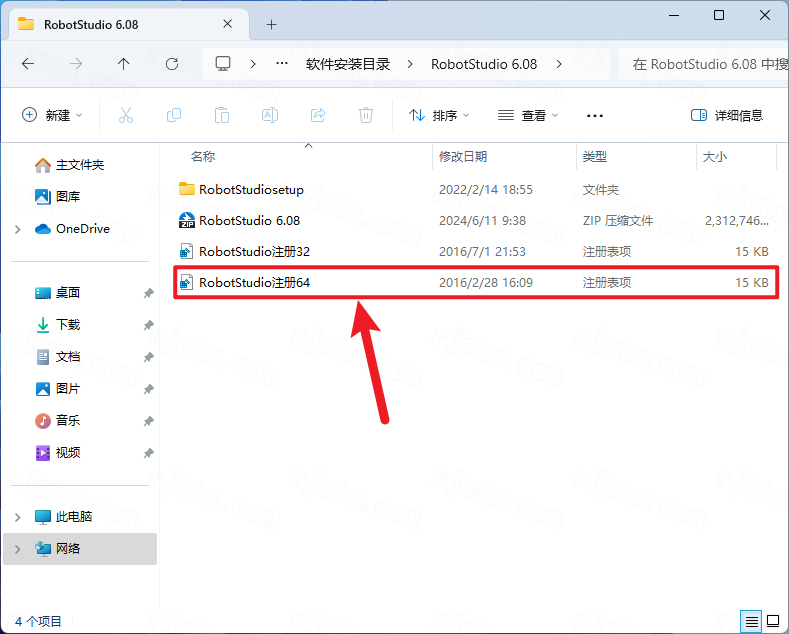789x634 pixels.
Task: Navigate to 软件安装目录 breadcrumb
Action: pos(348,64)
